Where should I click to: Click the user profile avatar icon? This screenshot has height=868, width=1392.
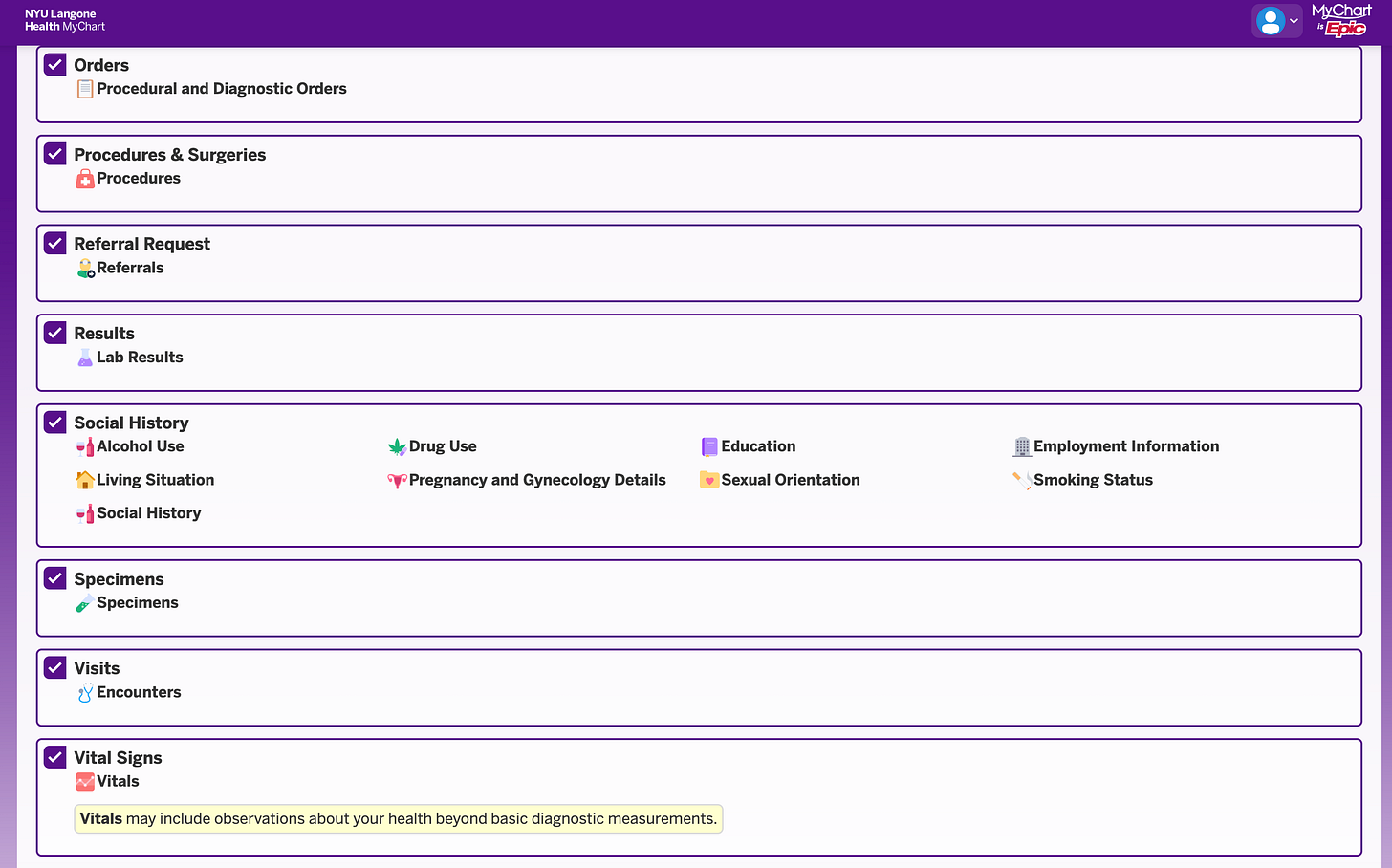pyautogui.click(x=1271, y=21)
